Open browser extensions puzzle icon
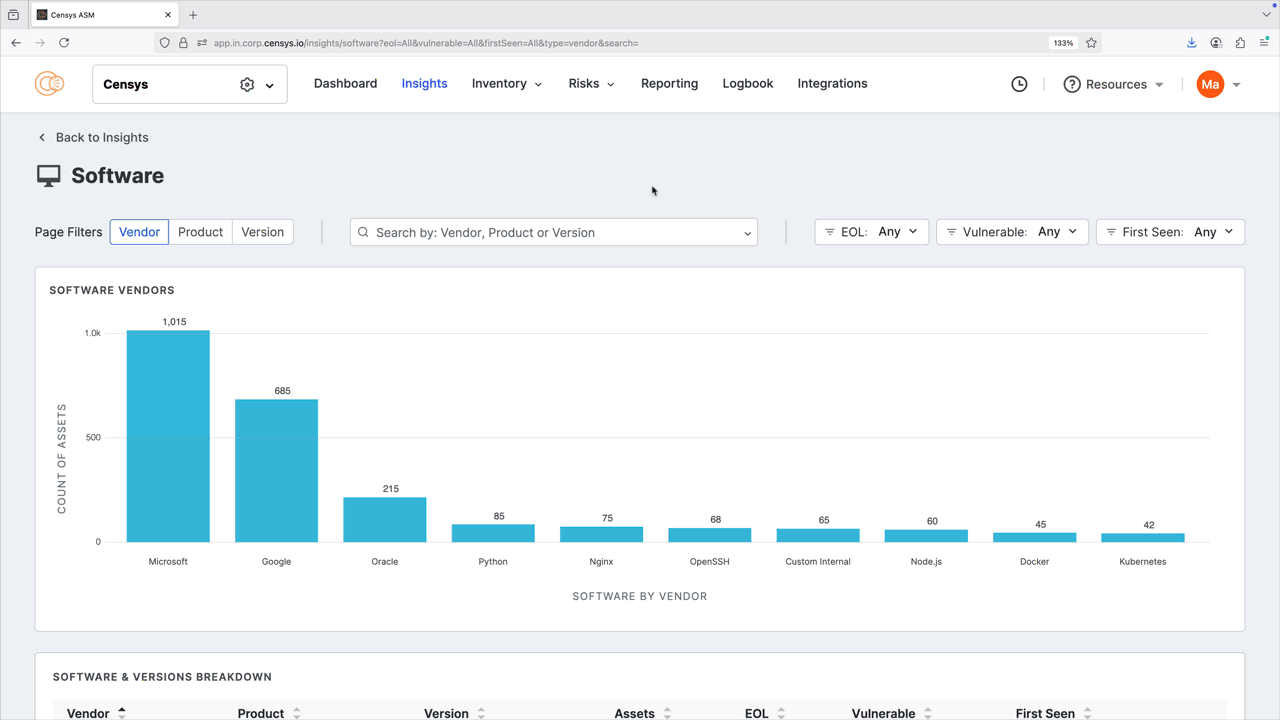Image resolution: width=1280 pixels, height=720 pixels. [x=1240, y=43]
